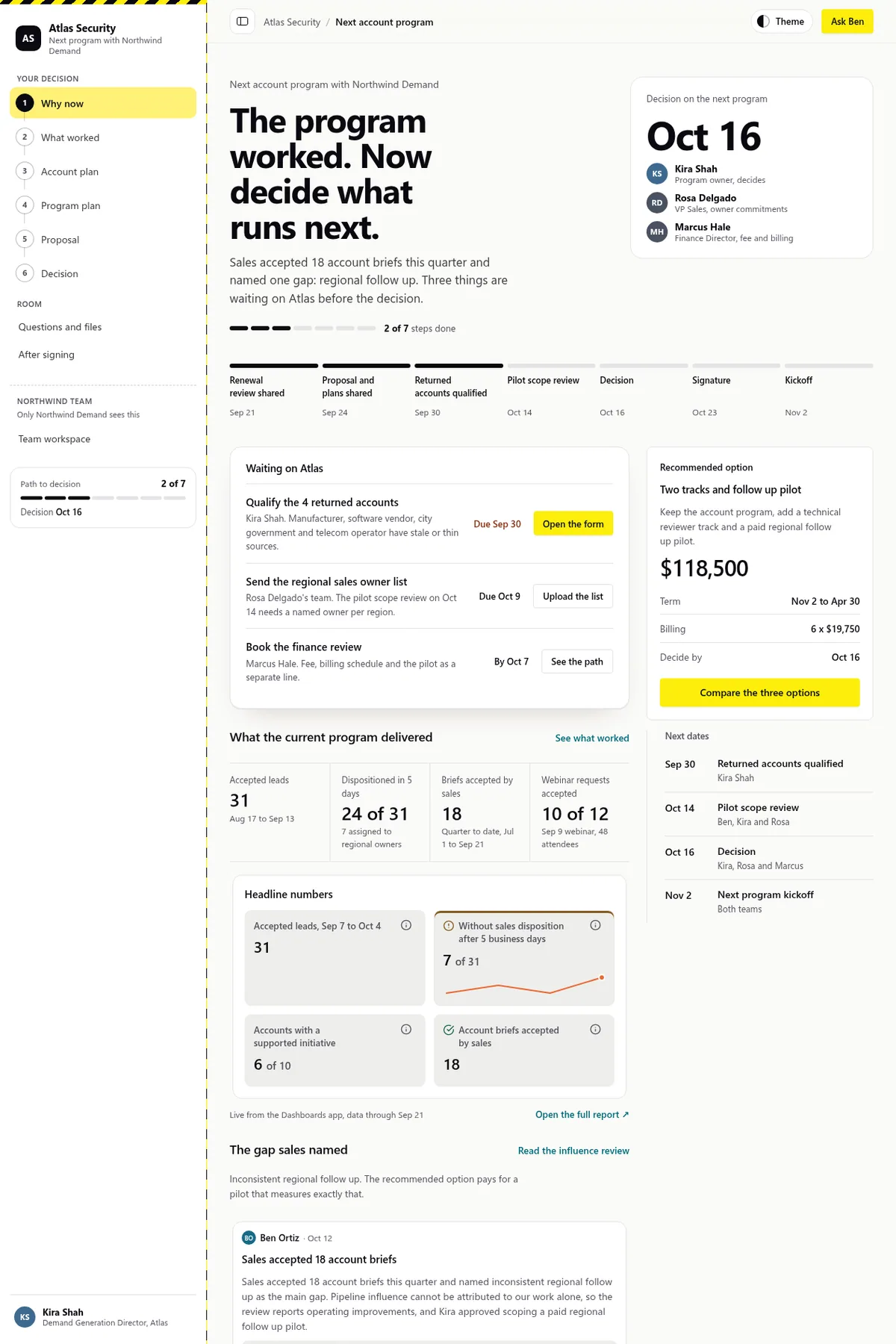Open info icon for Accounts with supported initiative
The height and width of the screenshot is (1344, 896).
(406, 1029)
